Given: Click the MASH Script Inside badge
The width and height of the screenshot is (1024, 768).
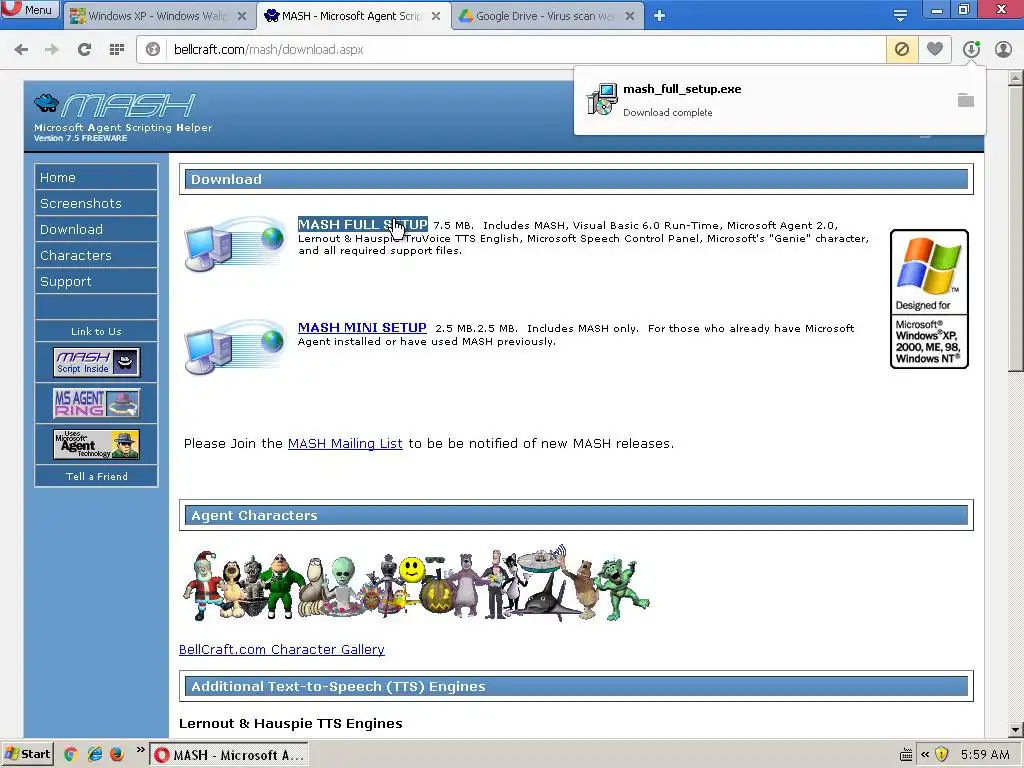Looking at the screenshot, I should pyautogui.click(x=97, y=362).
